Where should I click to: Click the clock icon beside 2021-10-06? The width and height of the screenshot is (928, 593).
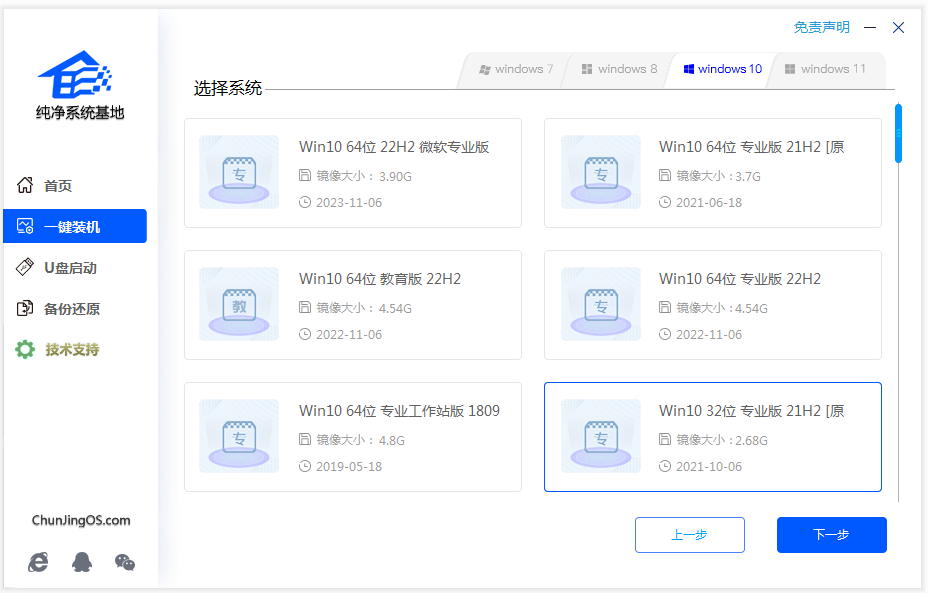tap(665, 466)
